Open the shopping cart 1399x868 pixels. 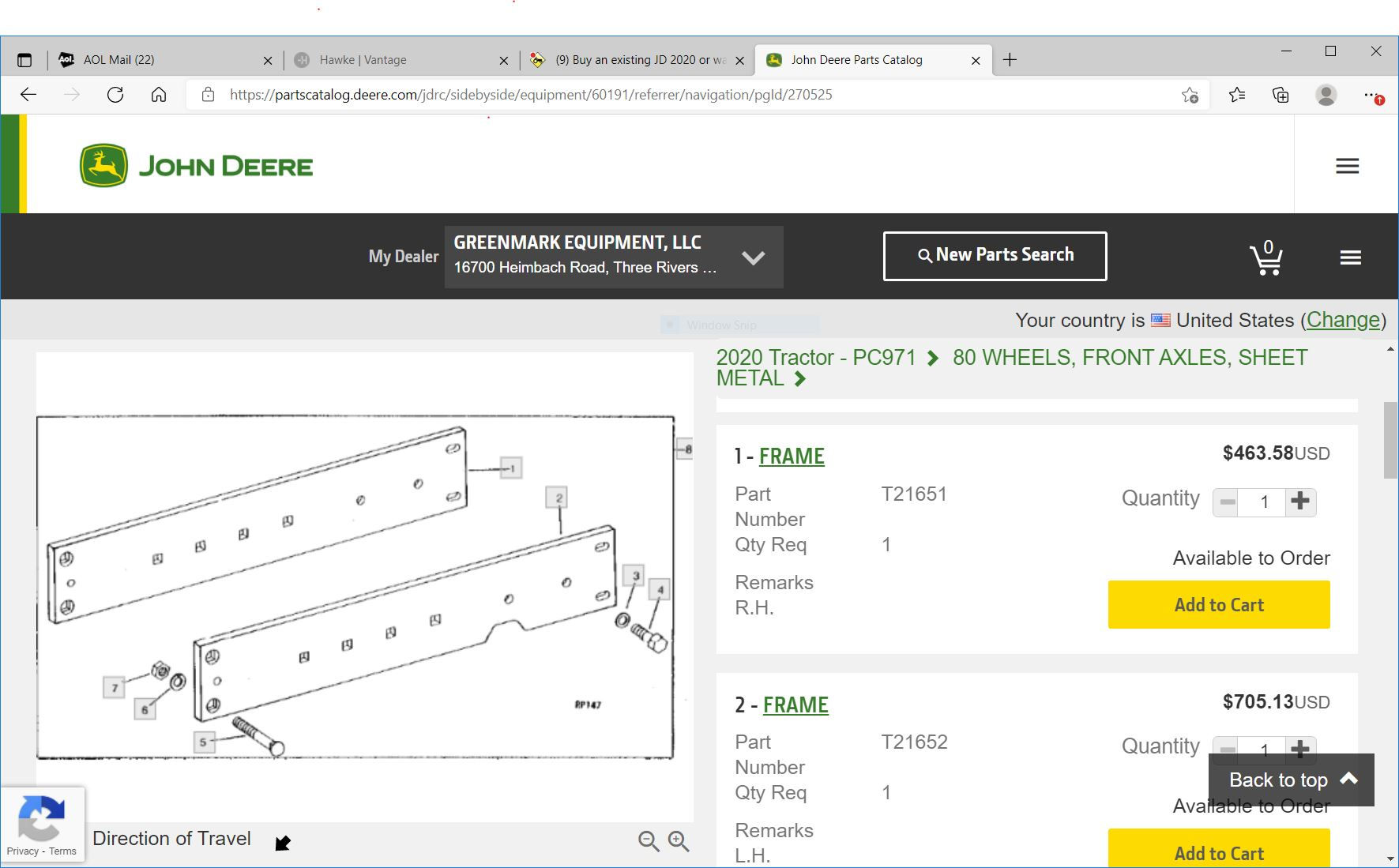pos(1265,257)
